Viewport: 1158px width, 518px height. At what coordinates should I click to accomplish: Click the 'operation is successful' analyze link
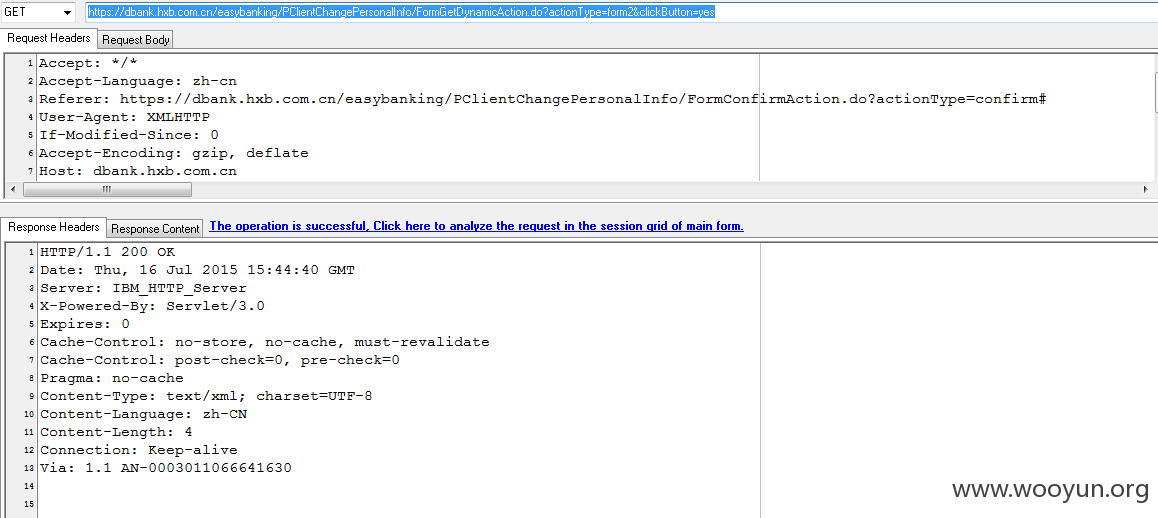[x=476, y=226]
